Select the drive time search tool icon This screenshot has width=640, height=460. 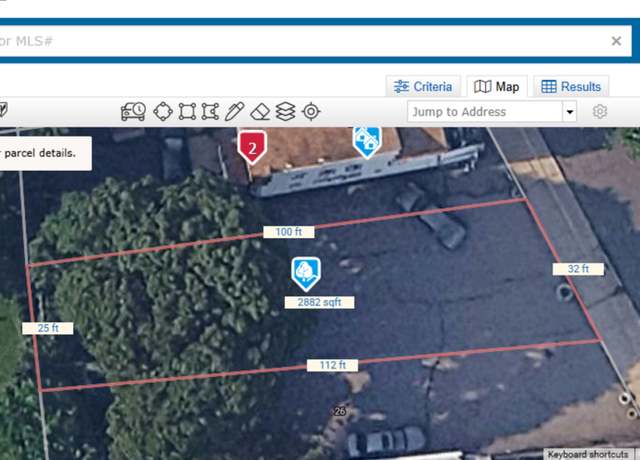(x=133, y=111)
